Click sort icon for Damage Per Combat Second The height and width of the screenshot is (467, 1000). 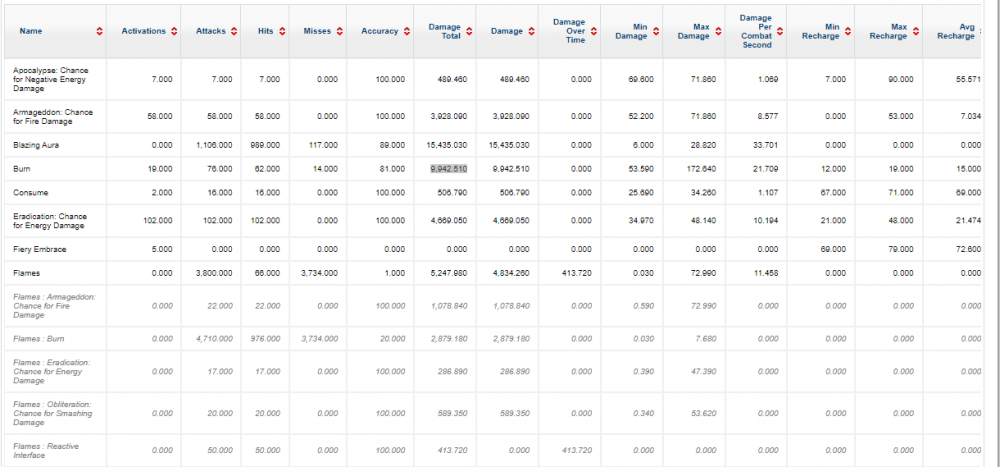click(781, 32)
